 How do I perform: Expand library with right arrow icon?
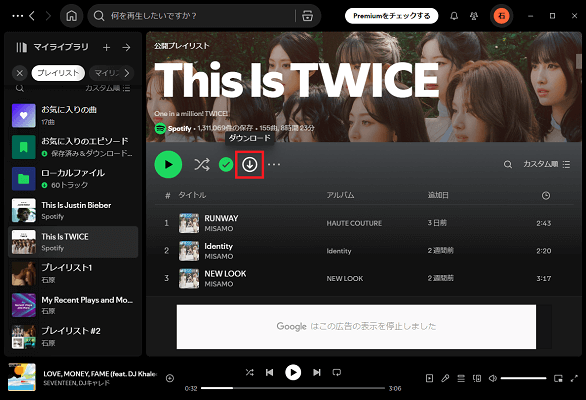coord(126,47)
